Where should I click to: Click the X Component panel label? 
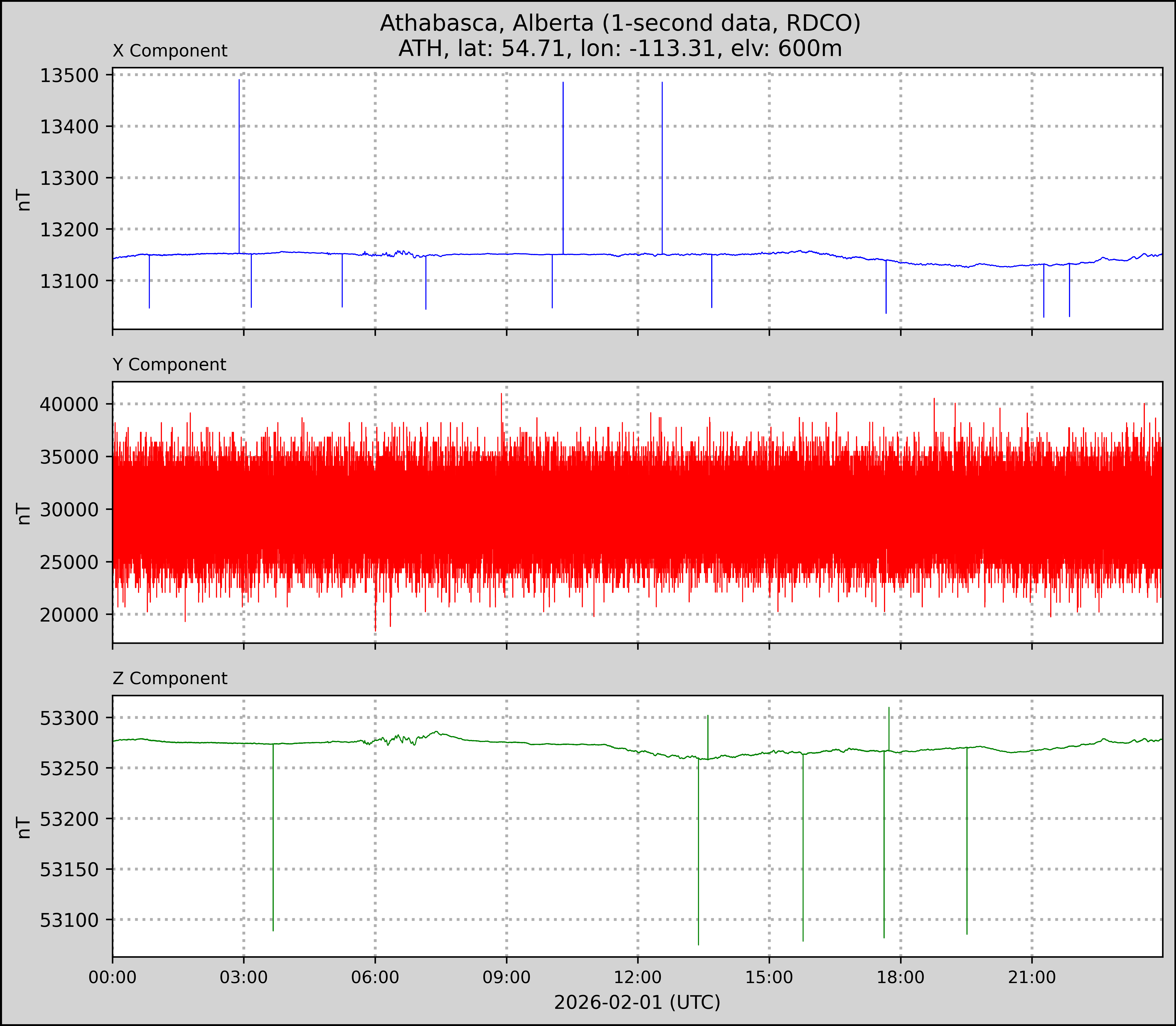(170, 51)
